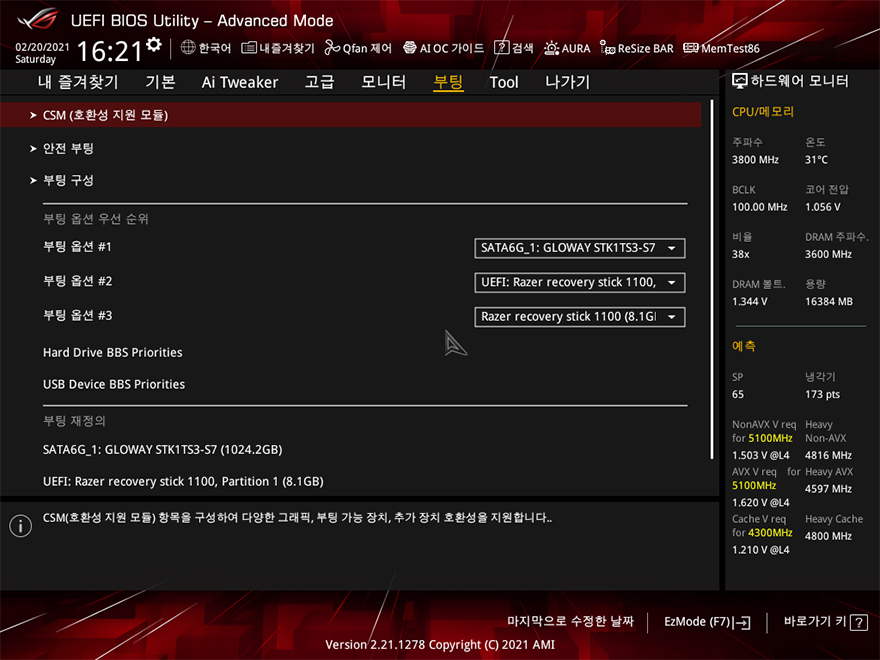Open the 바로가기 키 shortcut help
Viewport: 880px width, 660px height.
(x=825, y=622)
